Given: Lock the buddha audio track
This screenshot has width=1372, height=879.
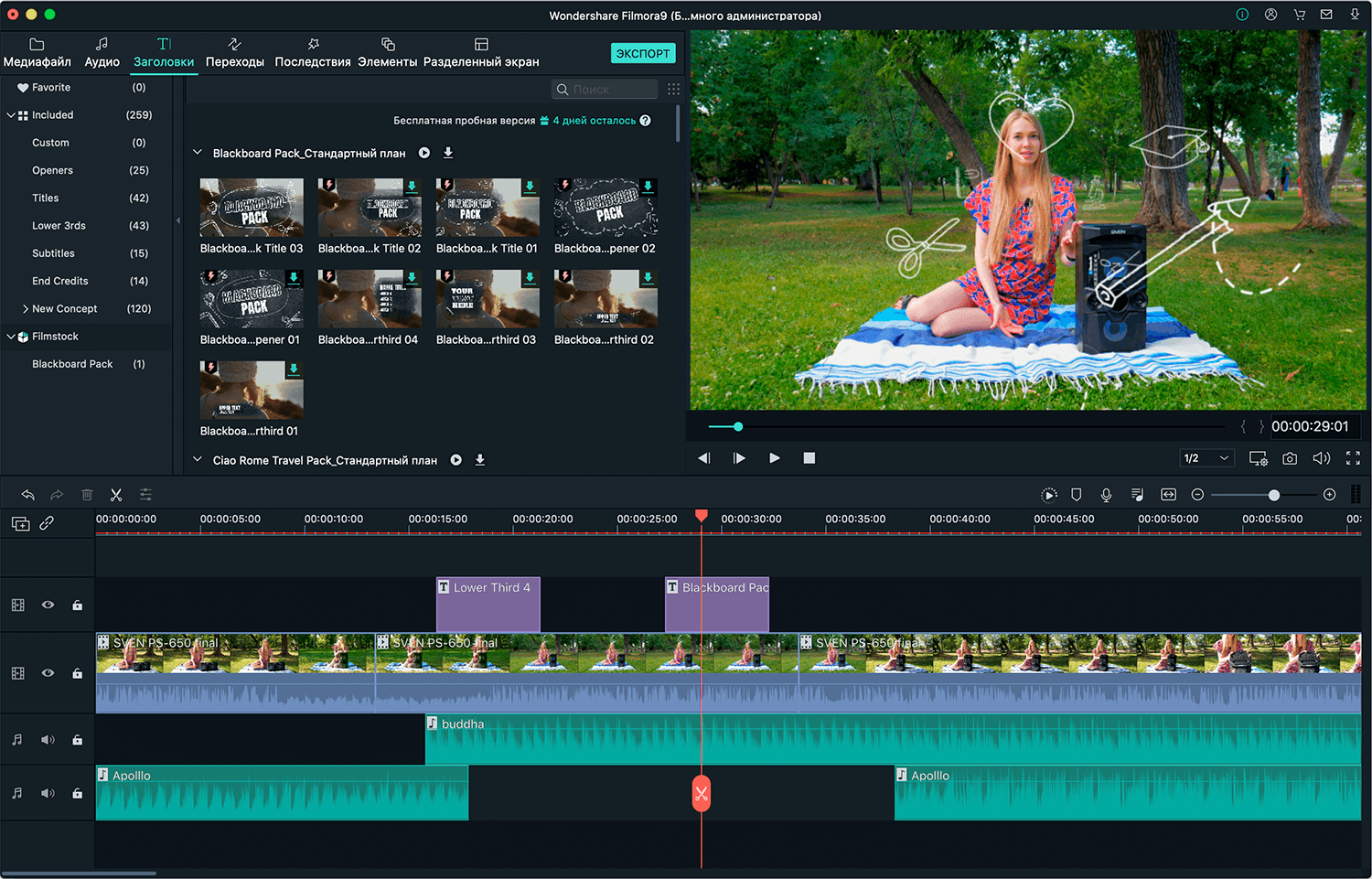Looking at the screenshot, I should coord(78,740).
